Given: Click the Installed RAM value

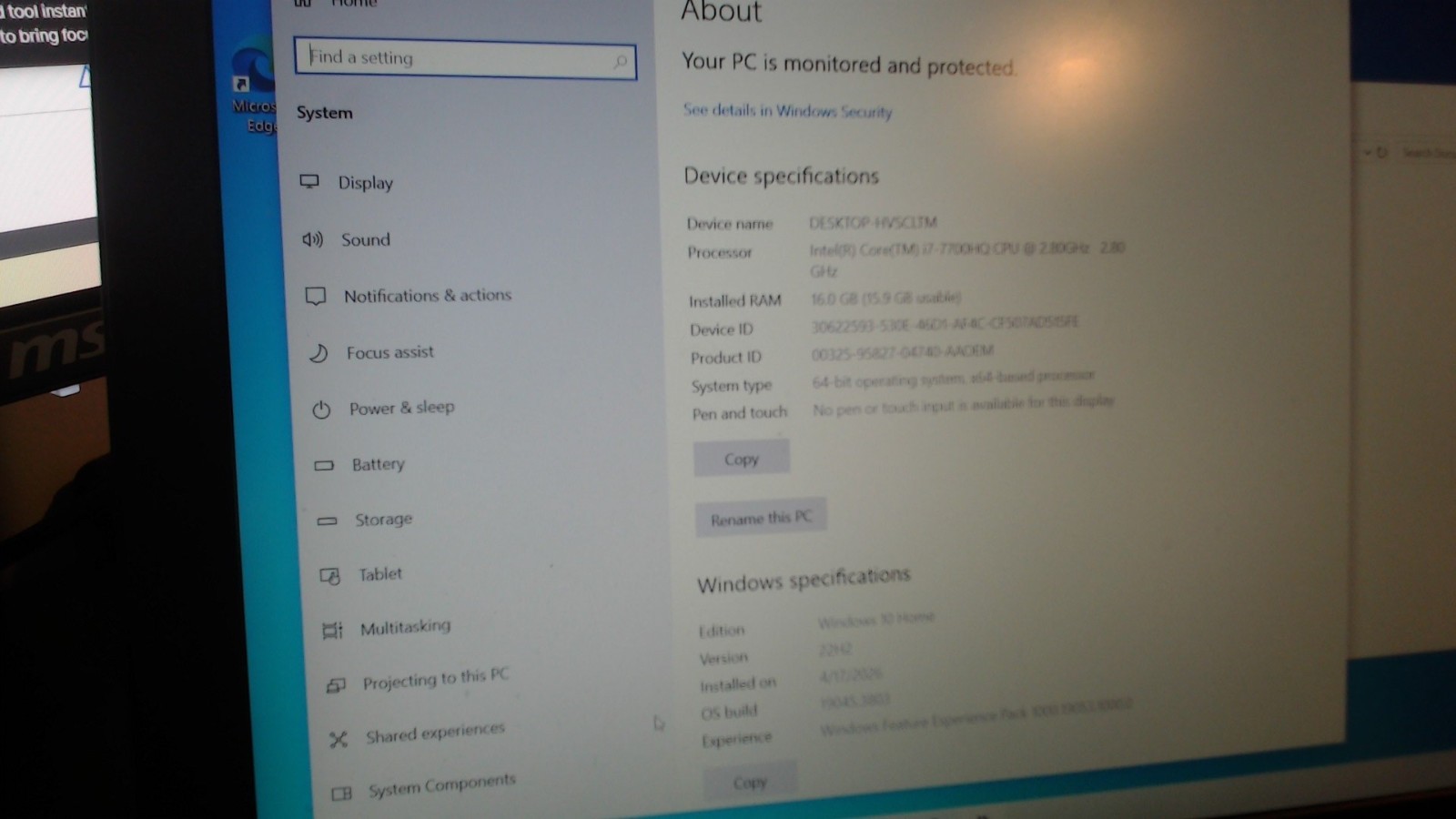Looking at the screenshot, I should [886, 298].
